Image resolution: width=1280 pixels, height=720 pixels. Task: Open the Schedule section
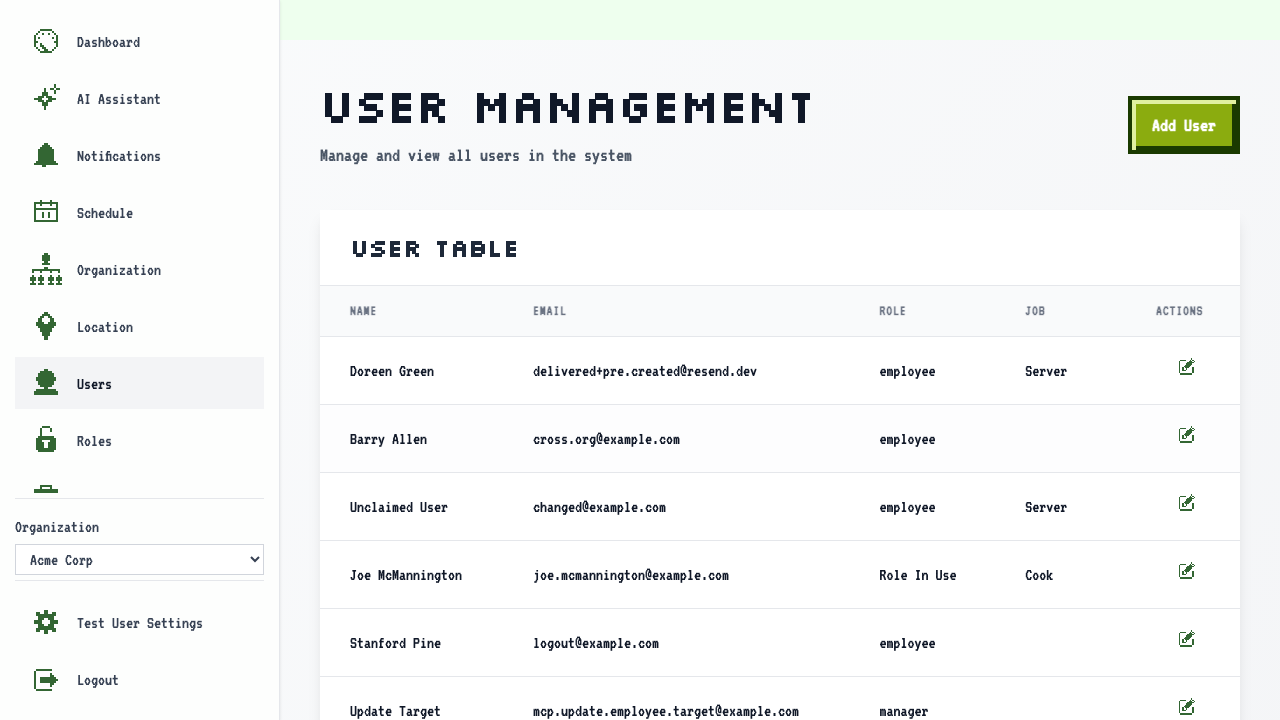click(139, 213)
